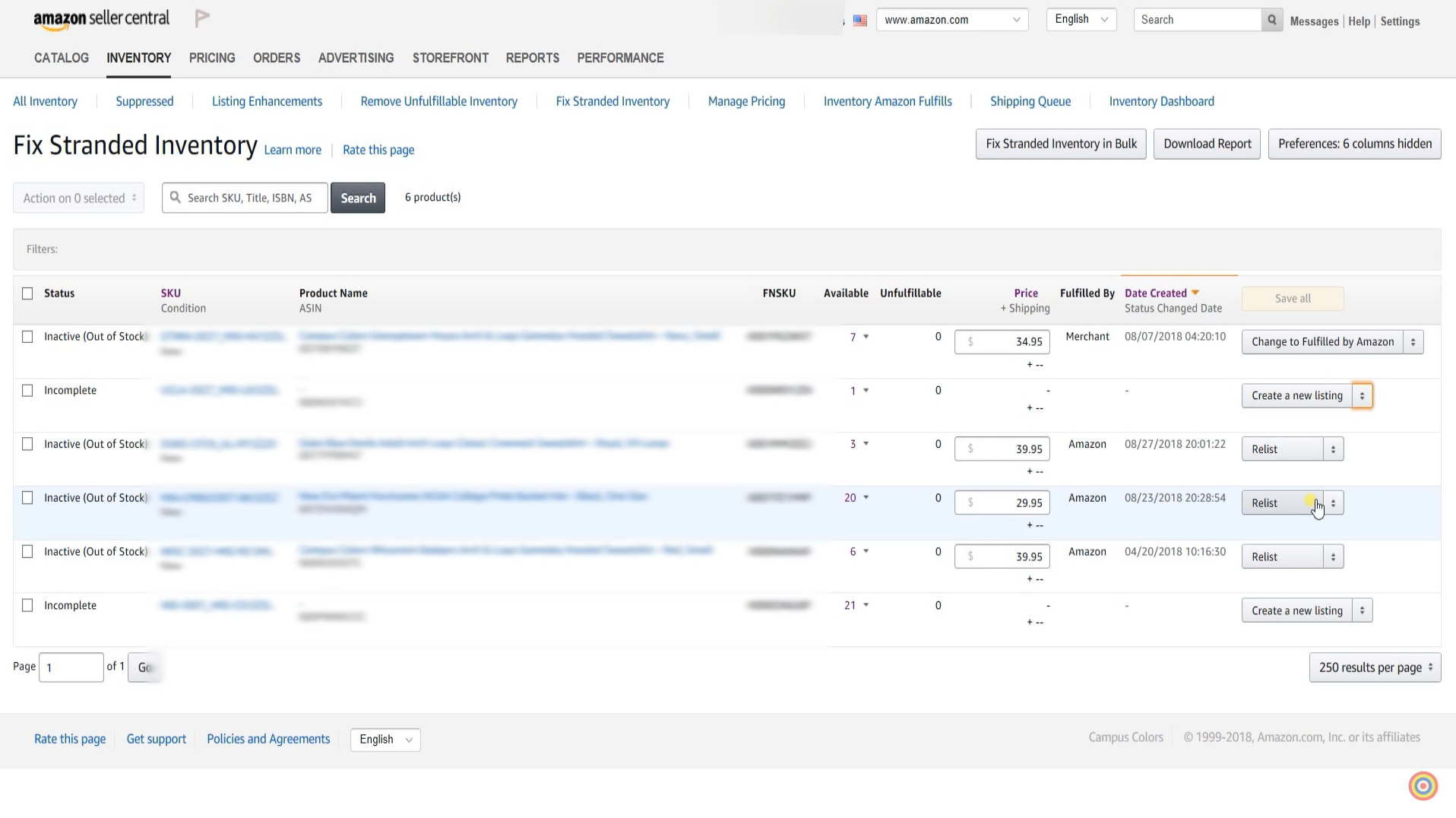Open Preferences: 6 columns hidden
This screenshot has height=818, width=1456.
click(1354, 144)
